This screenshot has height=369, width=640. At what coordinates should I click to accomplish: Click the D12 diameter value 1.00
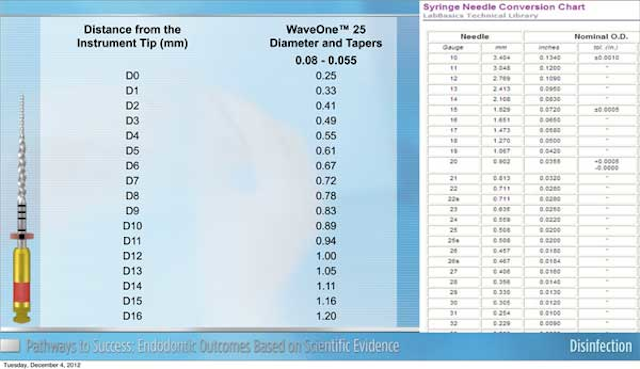tap(326, 256)
